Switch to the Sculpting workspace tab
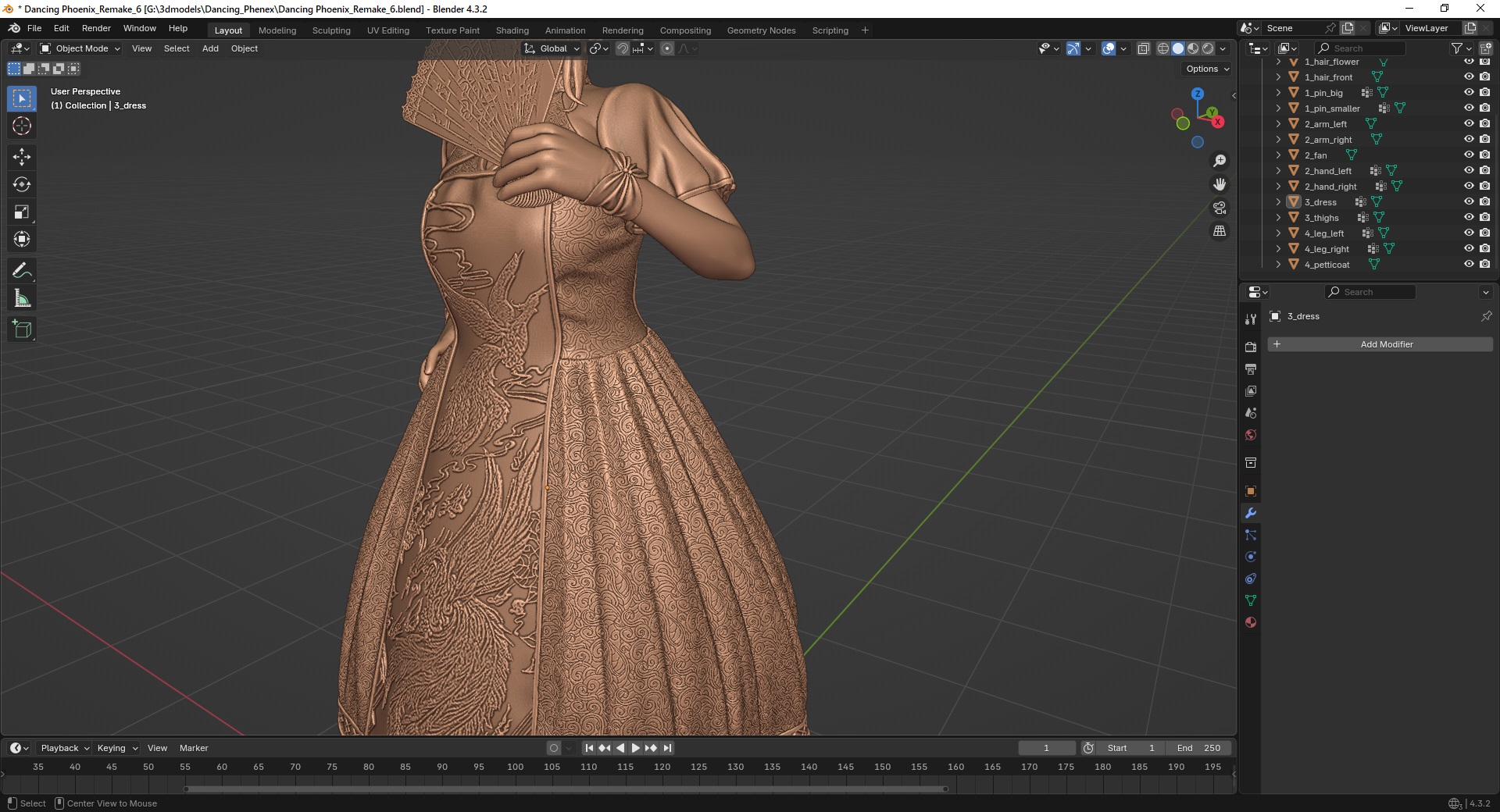Screen dimensions: 1500x812 (x=331, y=30)
